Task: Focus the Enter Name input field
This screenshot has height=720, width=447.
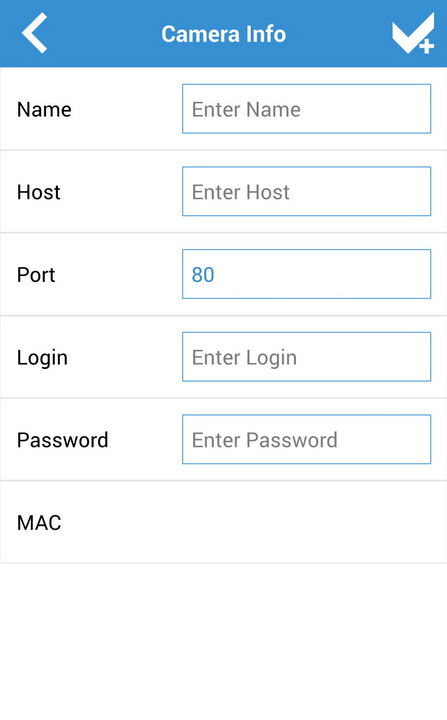Action: [x=306, y=109]
